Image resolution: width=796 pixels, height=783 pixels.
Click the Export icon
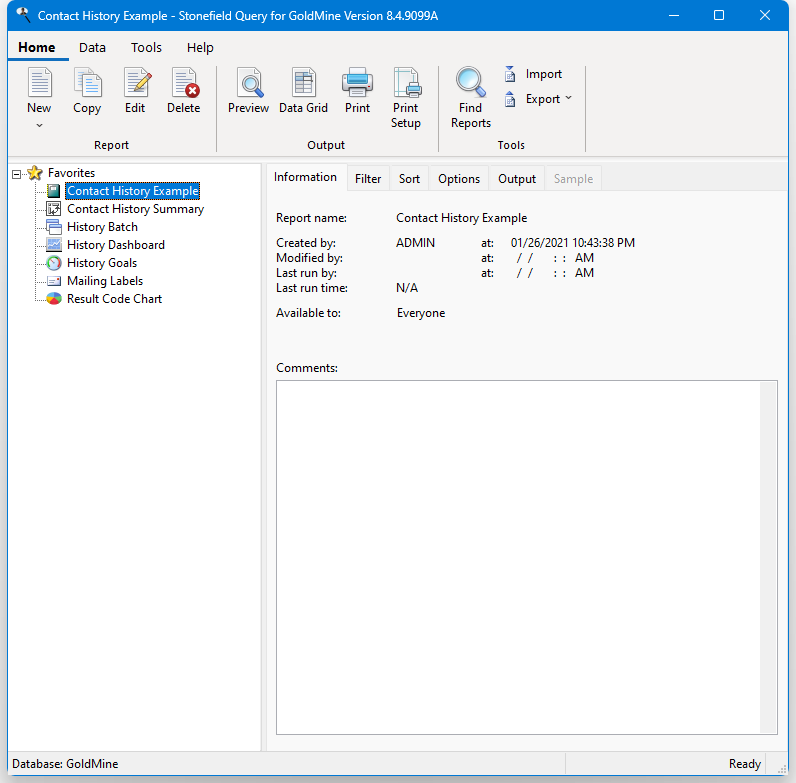510,99
